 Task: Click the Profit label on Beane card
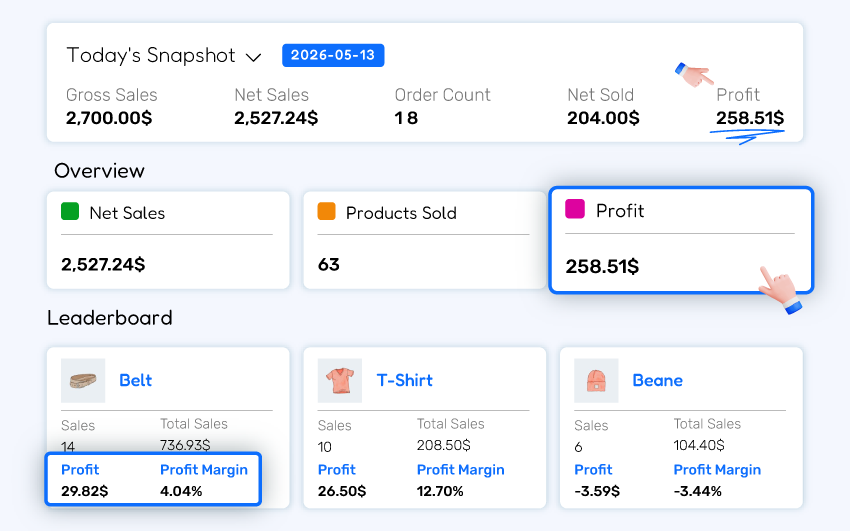tap(593, 470)
